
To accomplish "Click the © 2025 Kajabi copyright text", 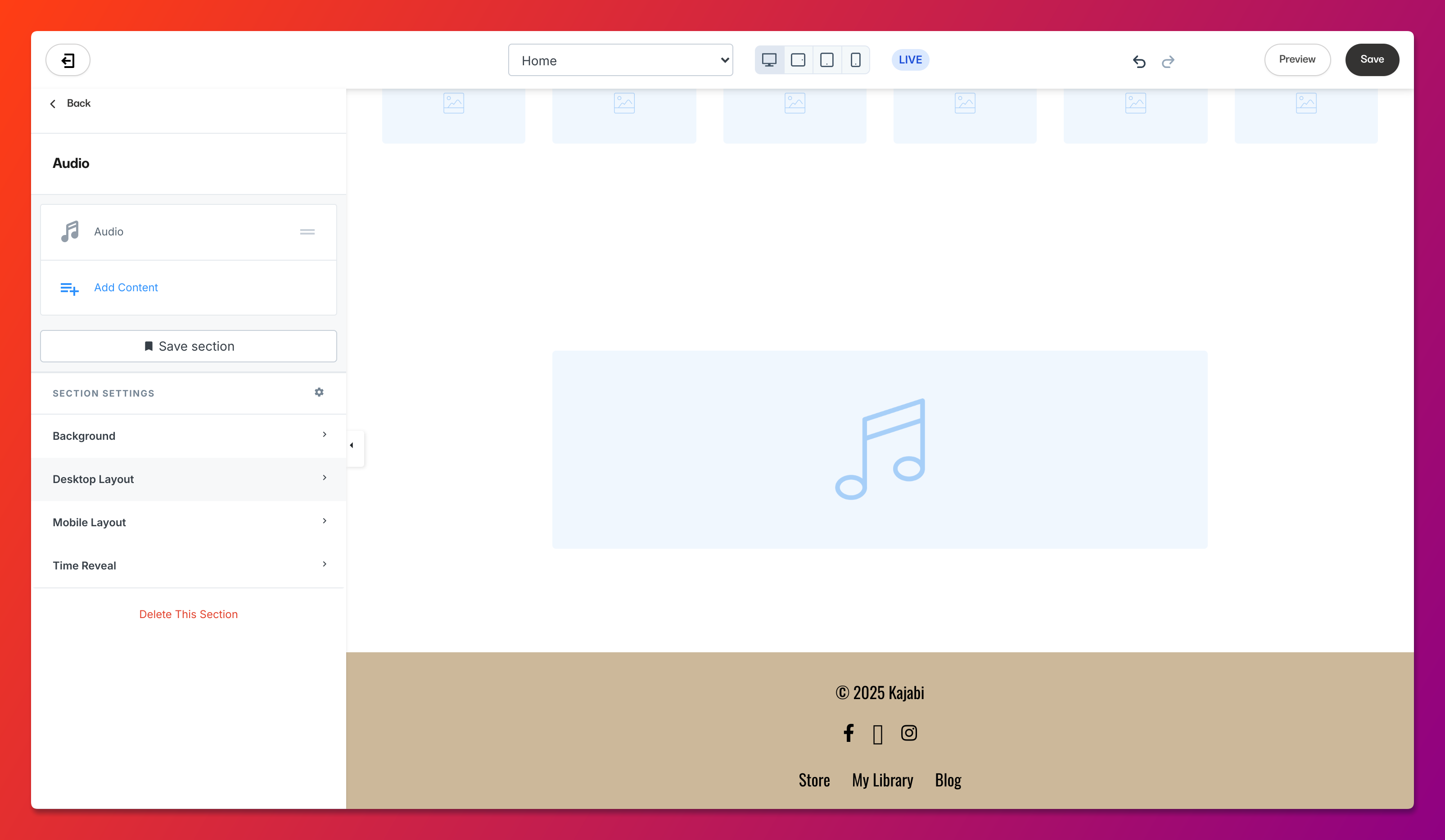I will [x=880, y=693].
